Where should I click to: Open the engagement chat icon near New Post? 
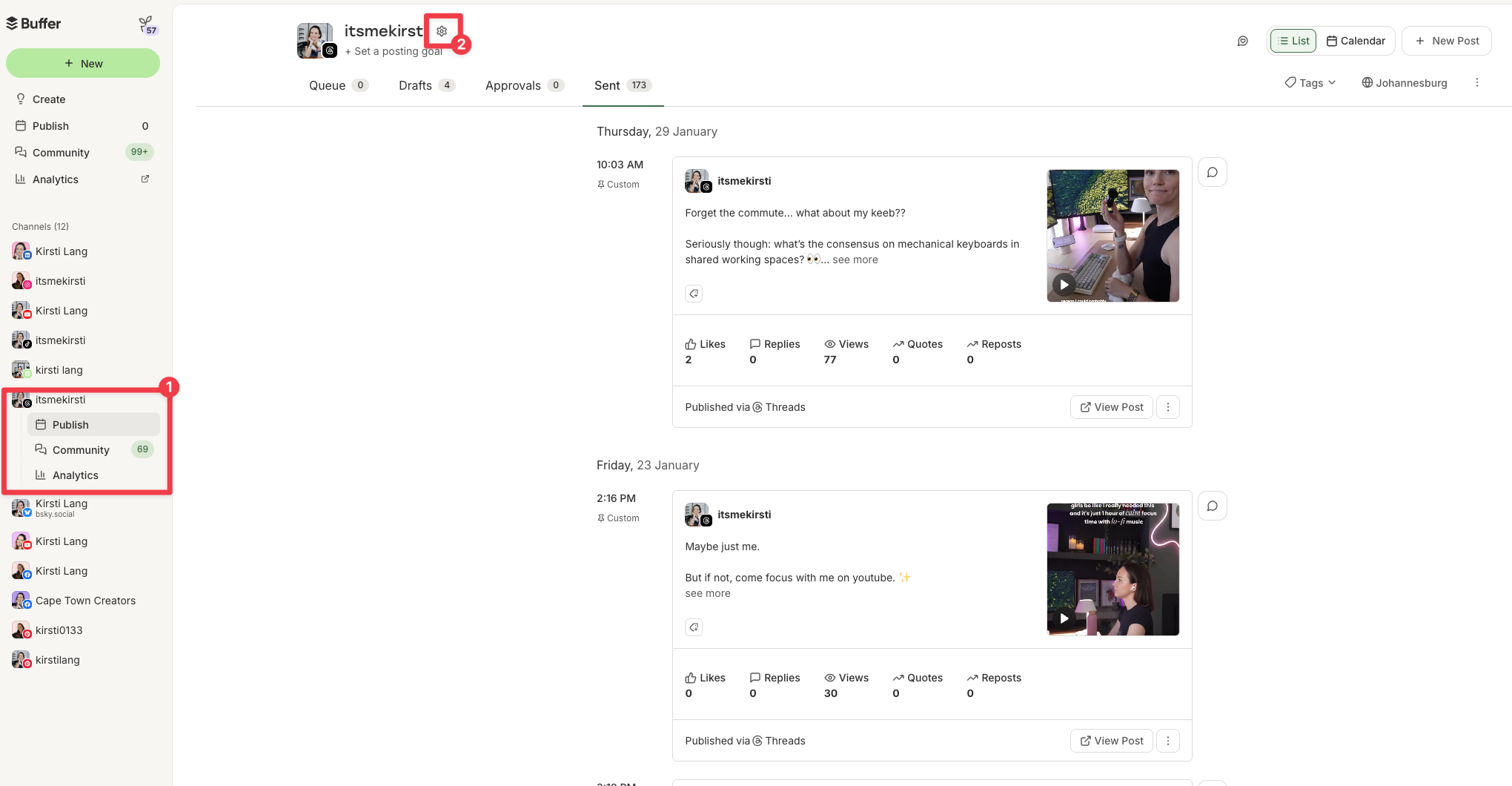(1243, 42)
